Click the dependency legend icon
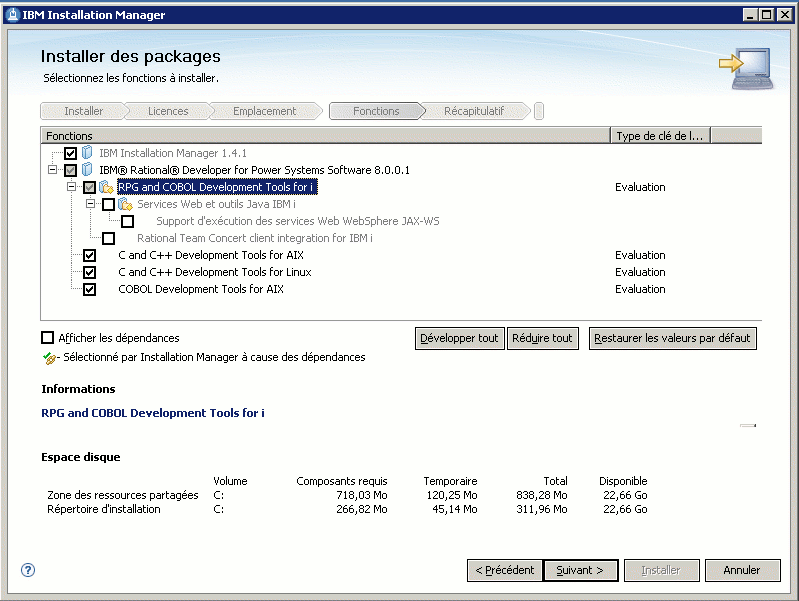This screenshot has height=601, width=799. point(49,357)
